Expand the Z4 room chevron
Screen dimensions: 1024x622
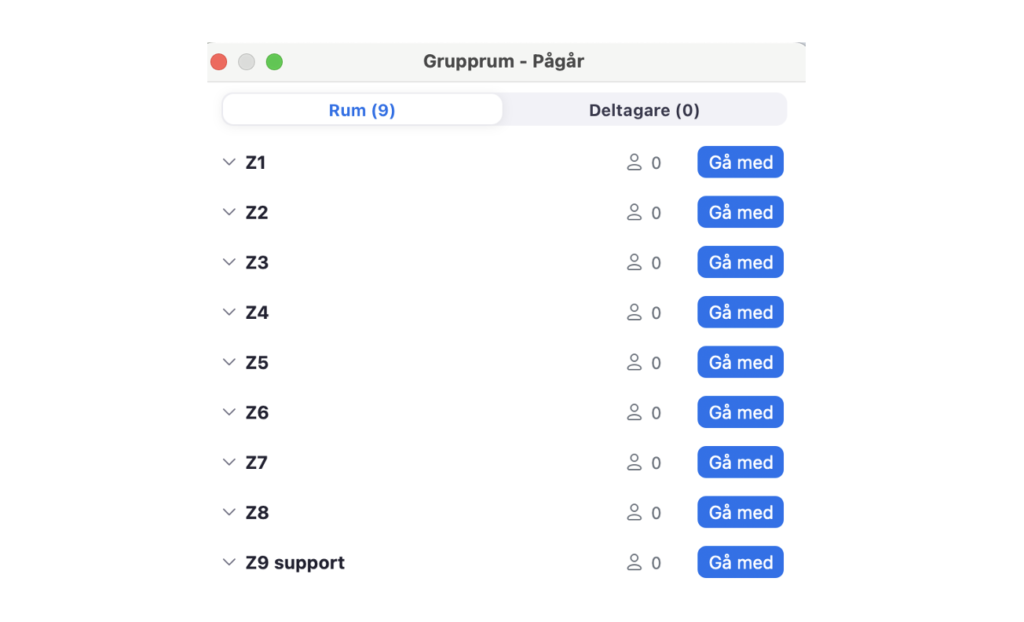click(x=229, y=312)
